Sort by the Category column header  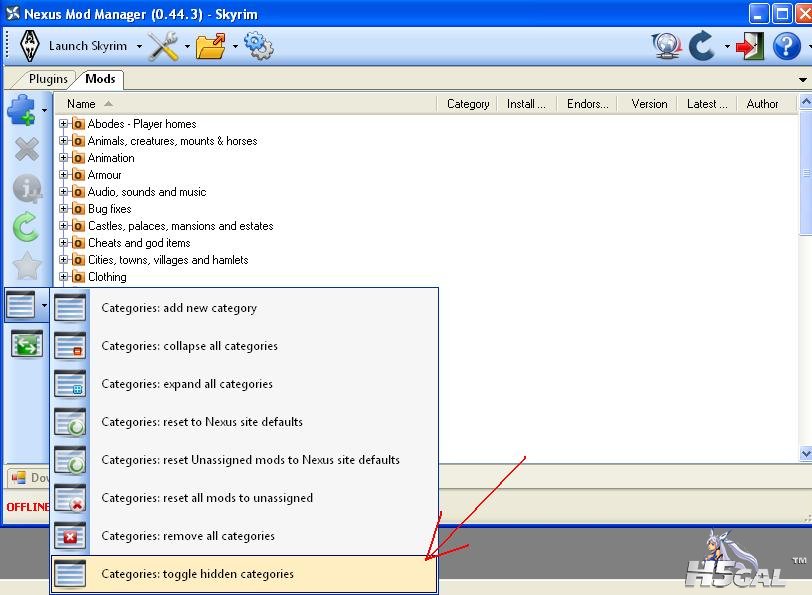click(468, 104)
